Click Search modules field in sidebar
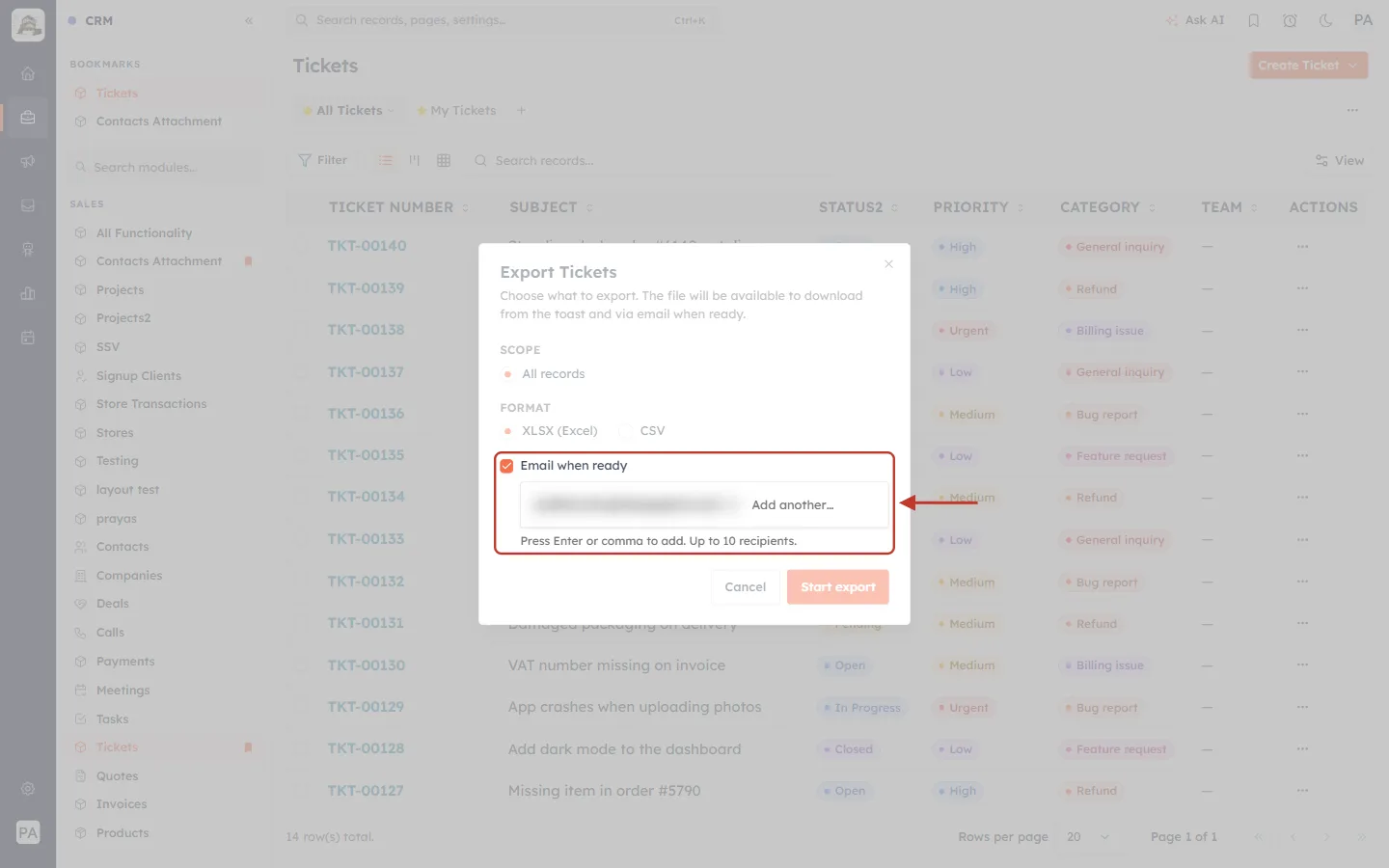Viewport: 1389px width, 868px height. (x=166, y=168)
